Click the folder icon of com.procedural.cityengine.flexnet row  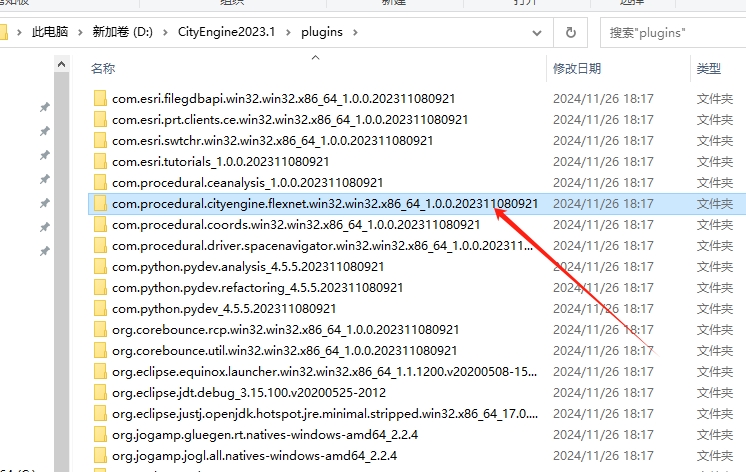pyautogui.click(x=100, y=204)
